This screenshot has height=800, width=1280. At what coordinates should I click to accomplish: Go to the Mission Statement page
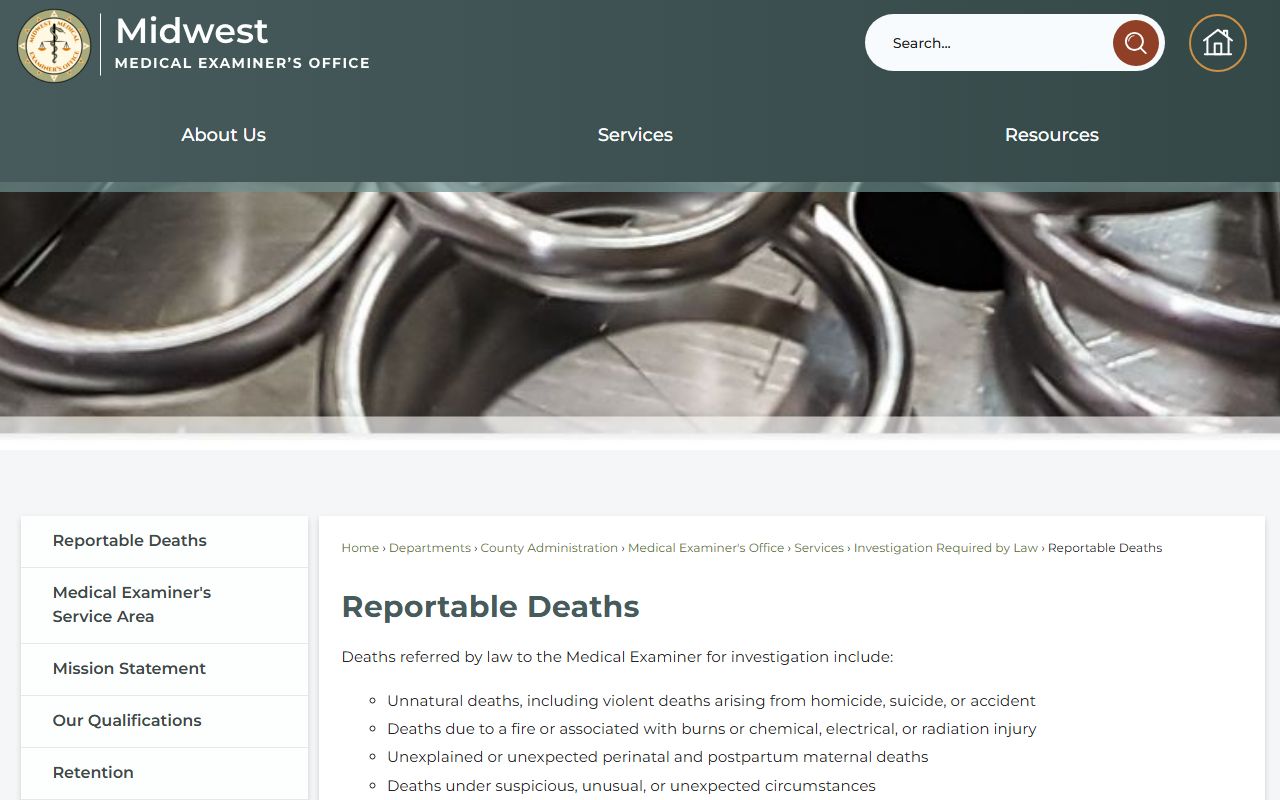coord(129,669)
